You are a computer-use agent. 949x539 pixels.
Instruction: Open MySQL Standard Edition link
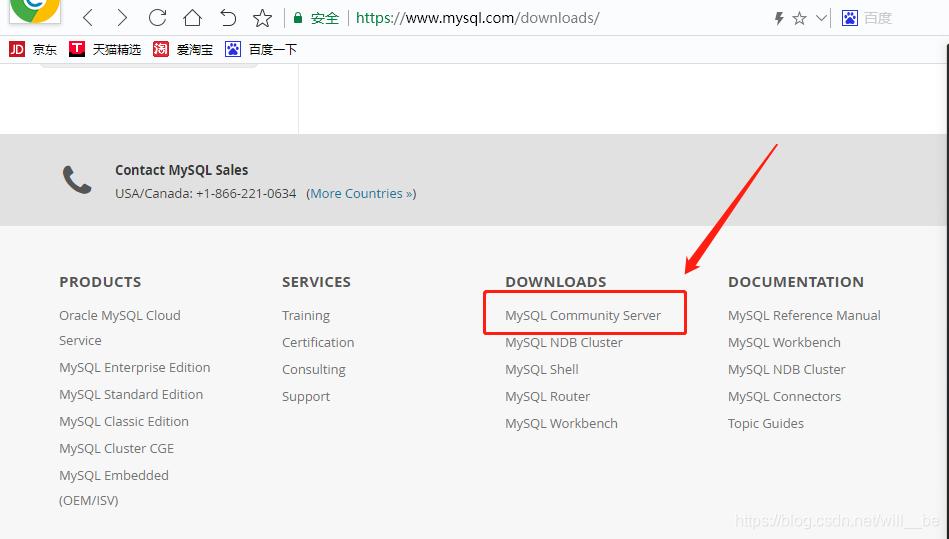(131, 394)
